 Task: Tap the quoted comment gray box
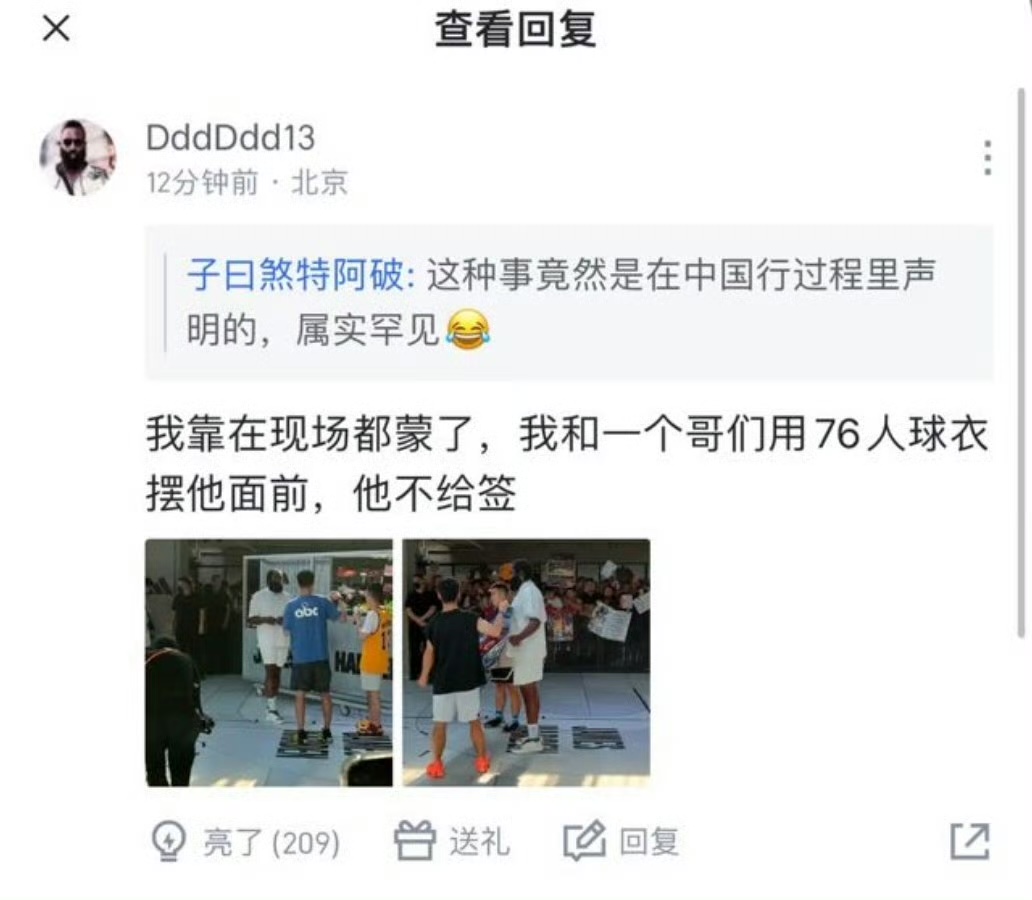coord(569,302)
